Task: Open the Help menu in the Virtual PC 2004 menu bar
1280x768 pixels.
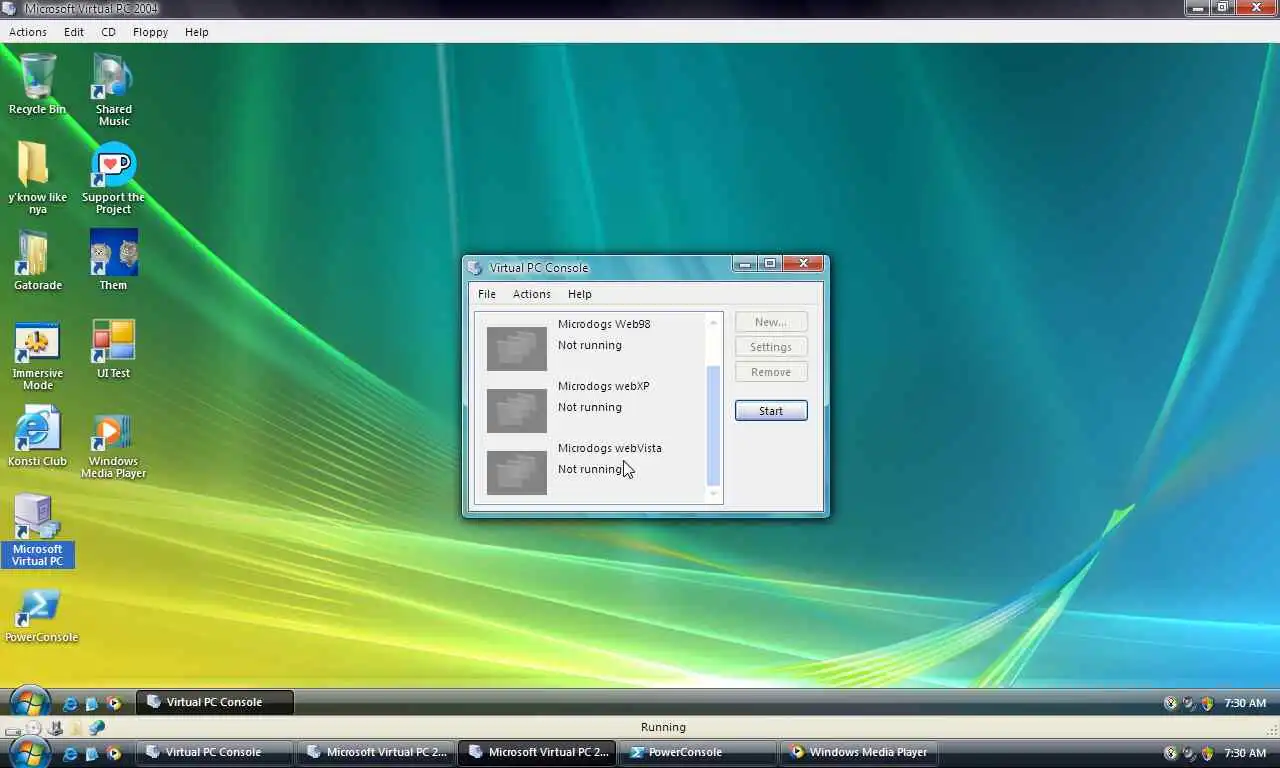Action: point(197,32)
